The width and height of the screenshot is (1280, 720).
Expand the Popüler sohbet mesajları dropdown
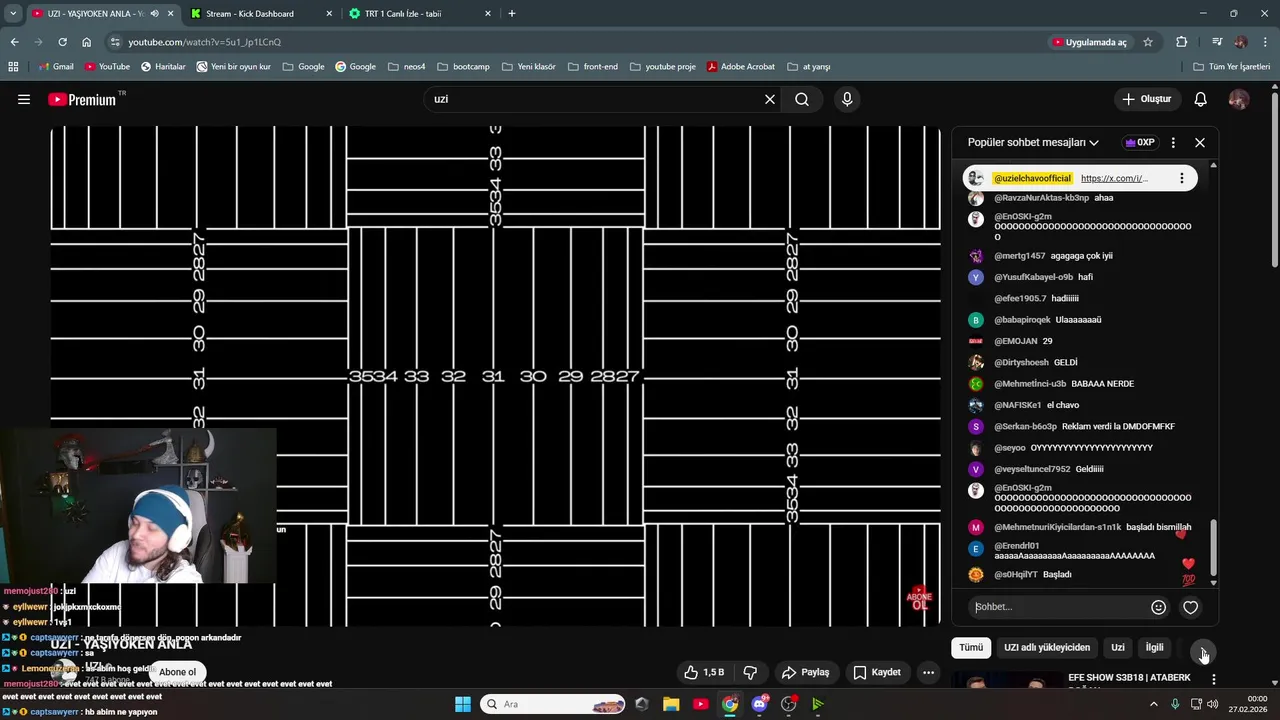[x=1033, y=143]
